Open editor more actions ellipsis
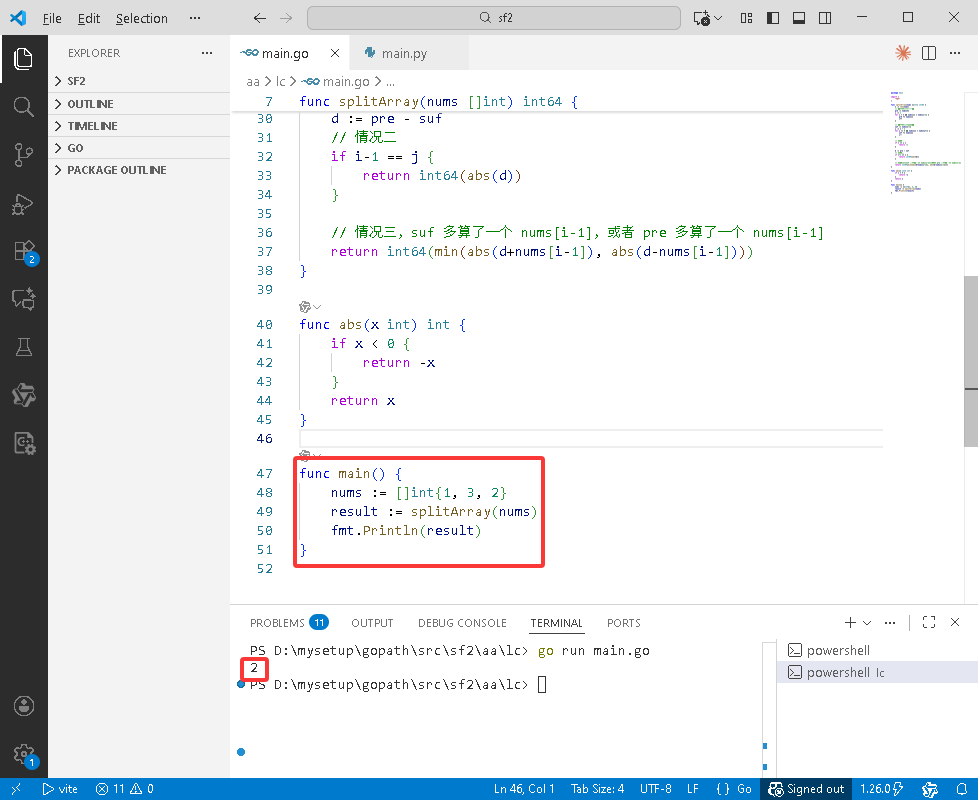Screen dimensions: 978x800 tap(955, 53)
